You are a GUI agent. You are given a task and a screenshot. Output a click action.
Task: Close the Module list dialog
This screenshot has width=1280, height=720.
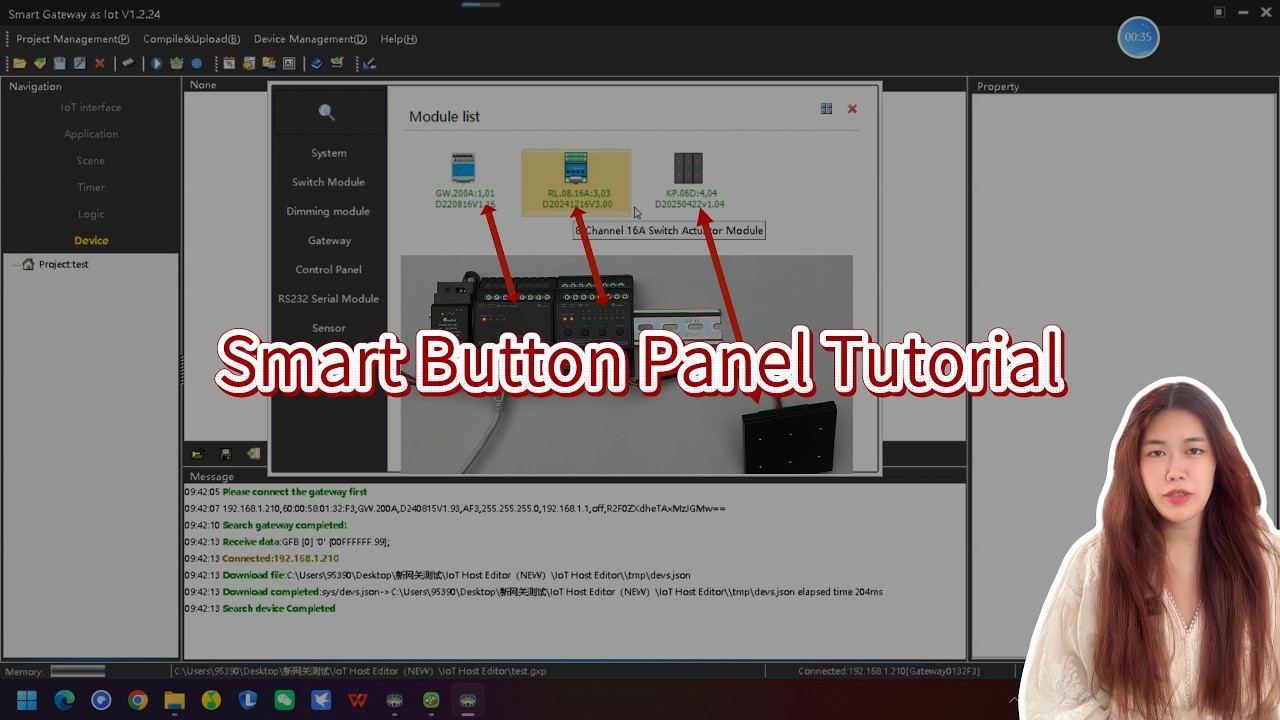coord(852,109)
